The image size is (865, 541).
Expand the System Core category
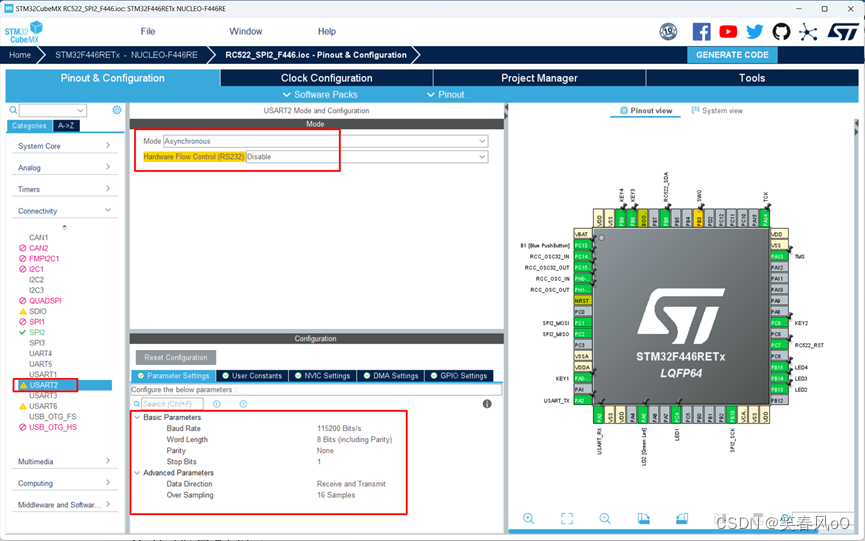click(x=65, y=146)
